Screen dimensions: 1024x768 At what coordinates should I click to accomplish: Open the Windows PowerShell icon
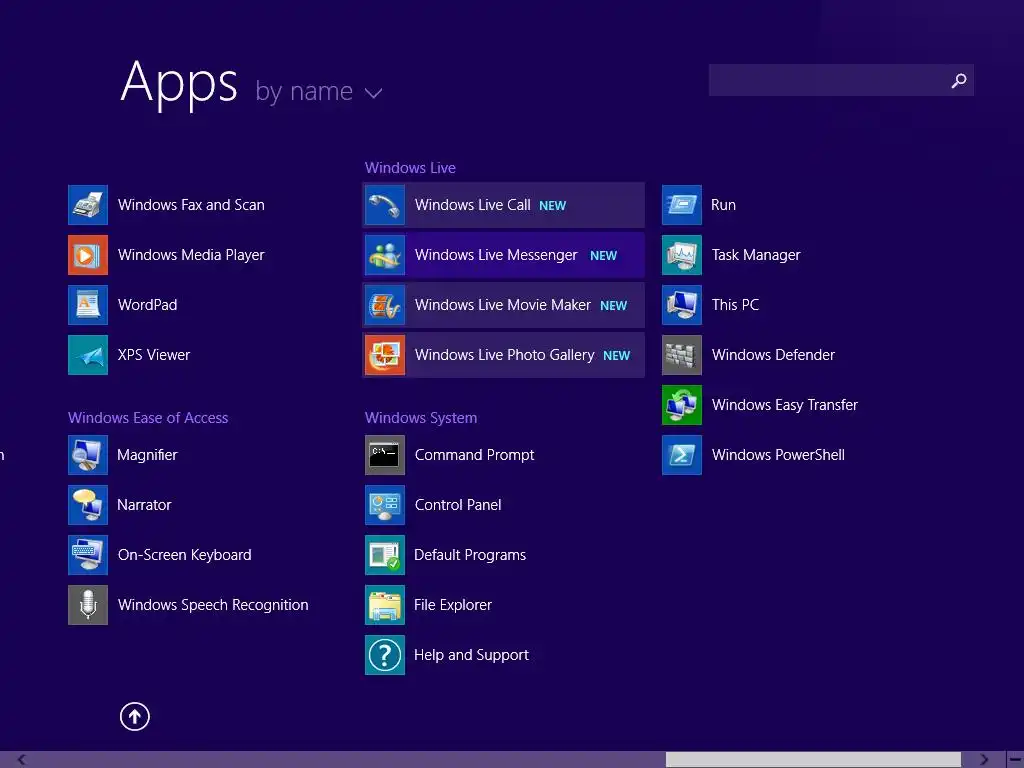[x=682, y=455]
